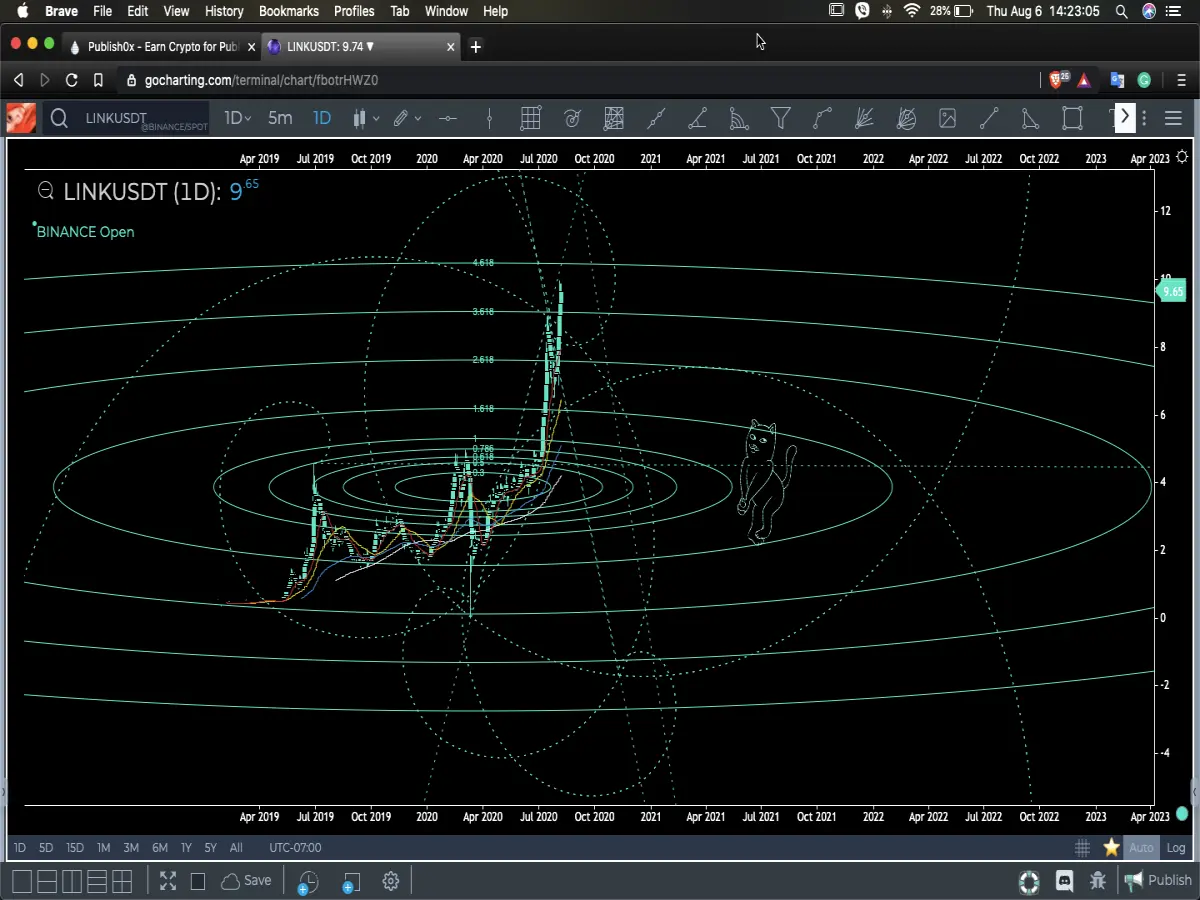The image size is (1200, 900).
Task: Open the Profiles menu
Action: click(354, 11)
